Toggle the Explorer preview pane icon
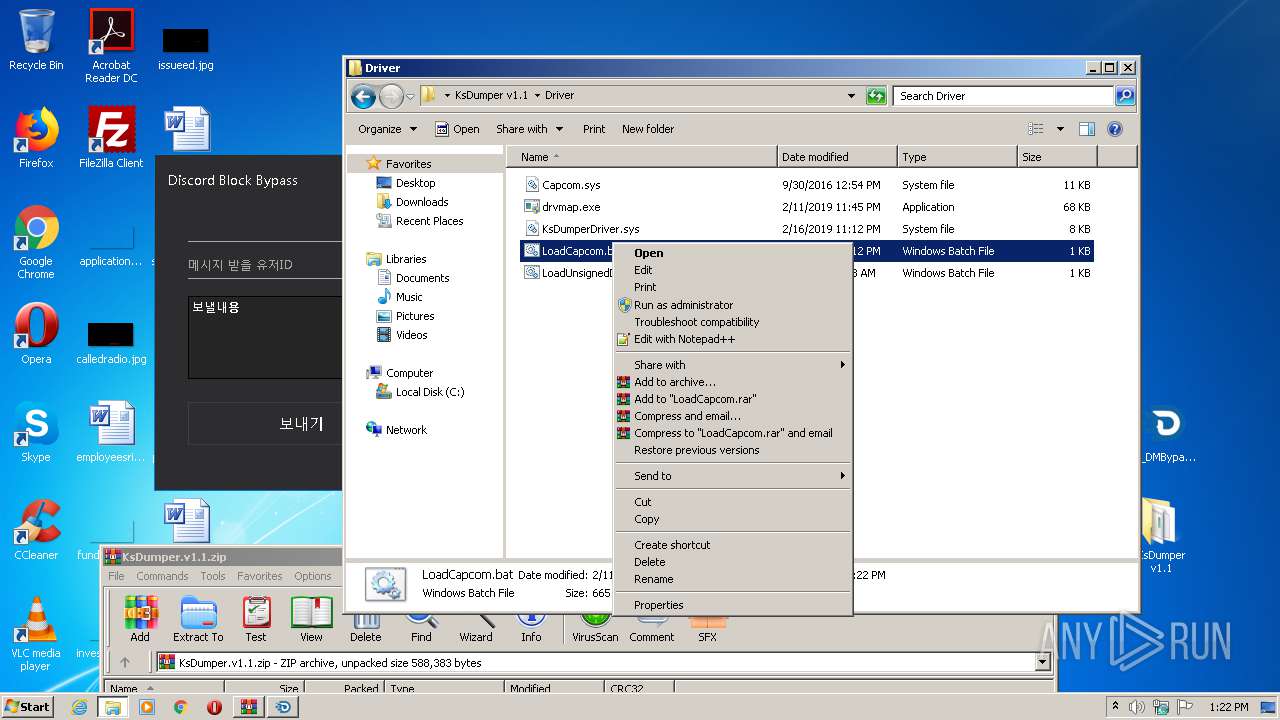This screenshot has height=720, width=1280. click(x=1087, y=129)
